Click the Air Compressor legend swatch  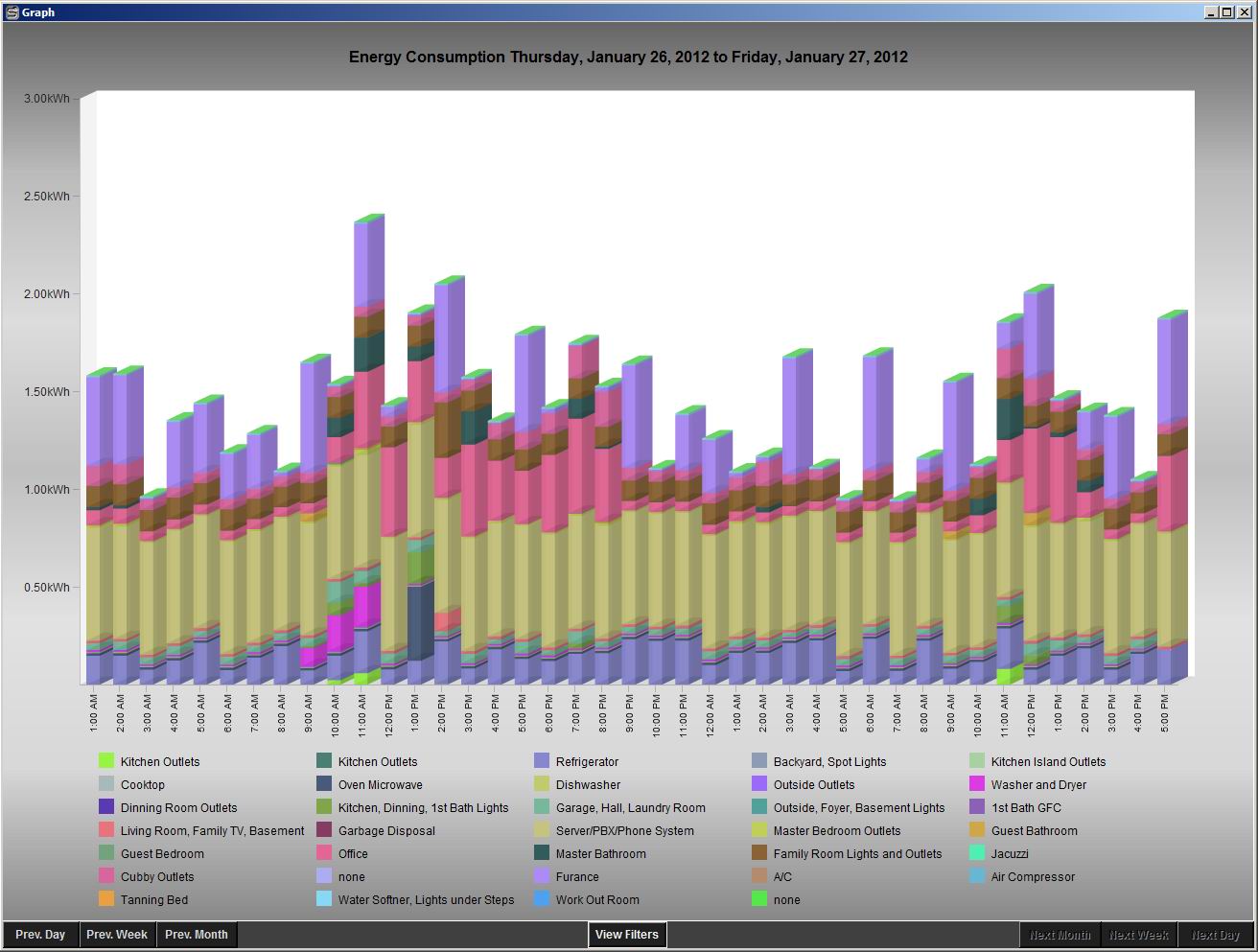(977, 876)
